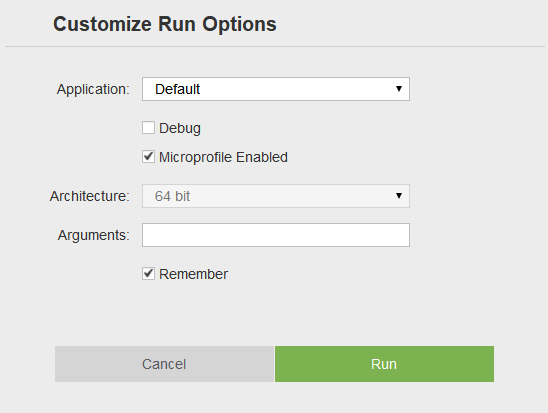
Task: Select the 64 bit text in Architecture box
Action: (172, 196)
